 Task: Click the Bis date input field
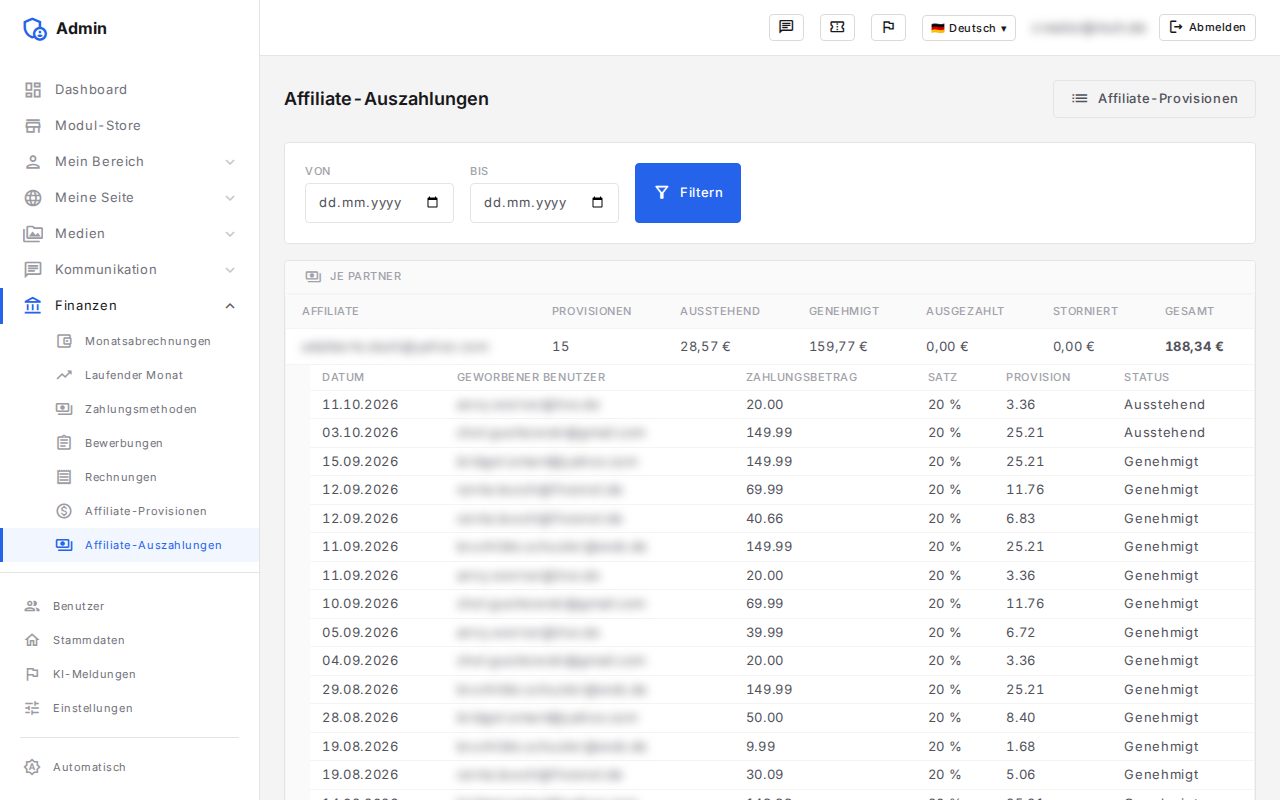point(544,203)
